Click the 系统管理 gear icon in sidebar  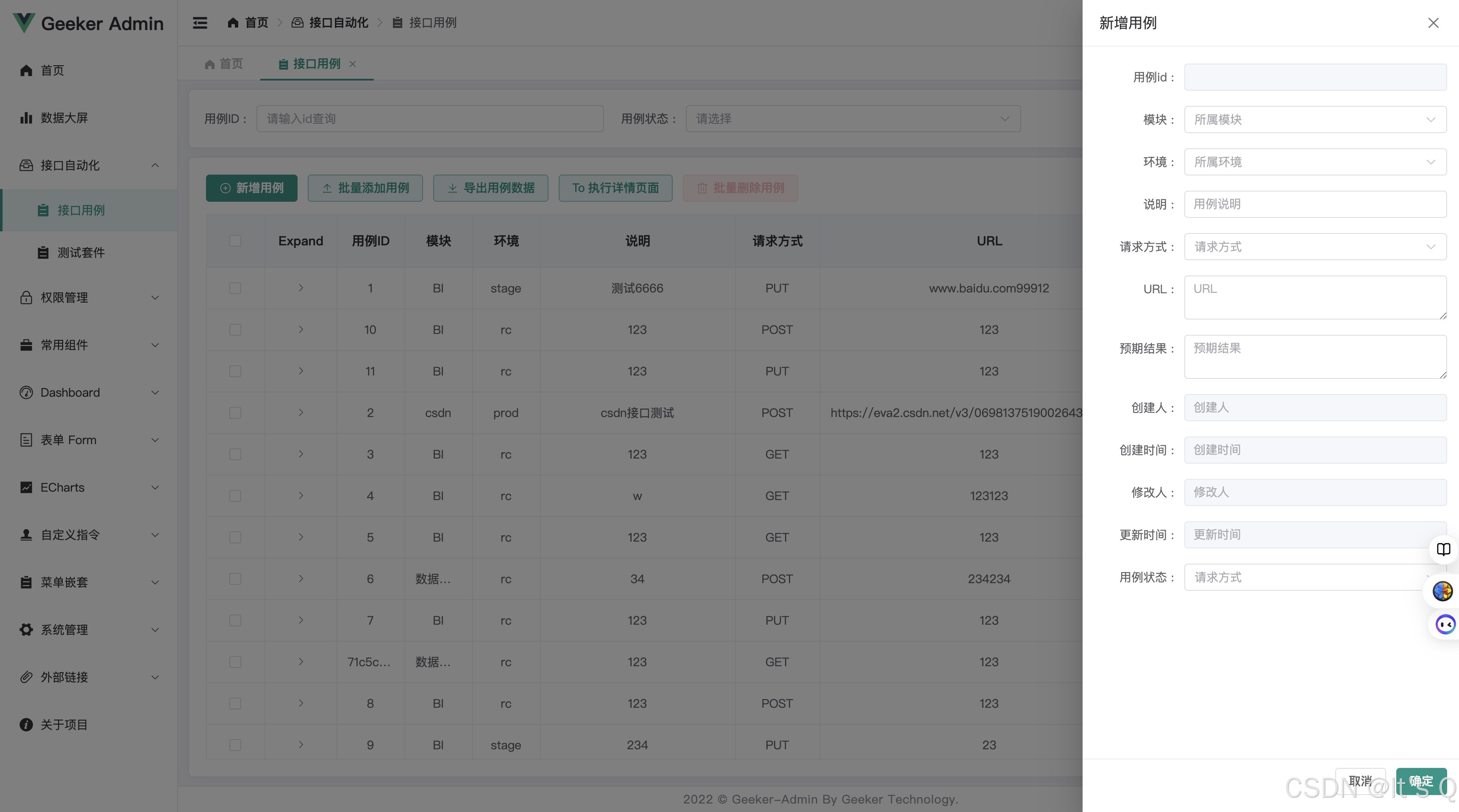26,630
